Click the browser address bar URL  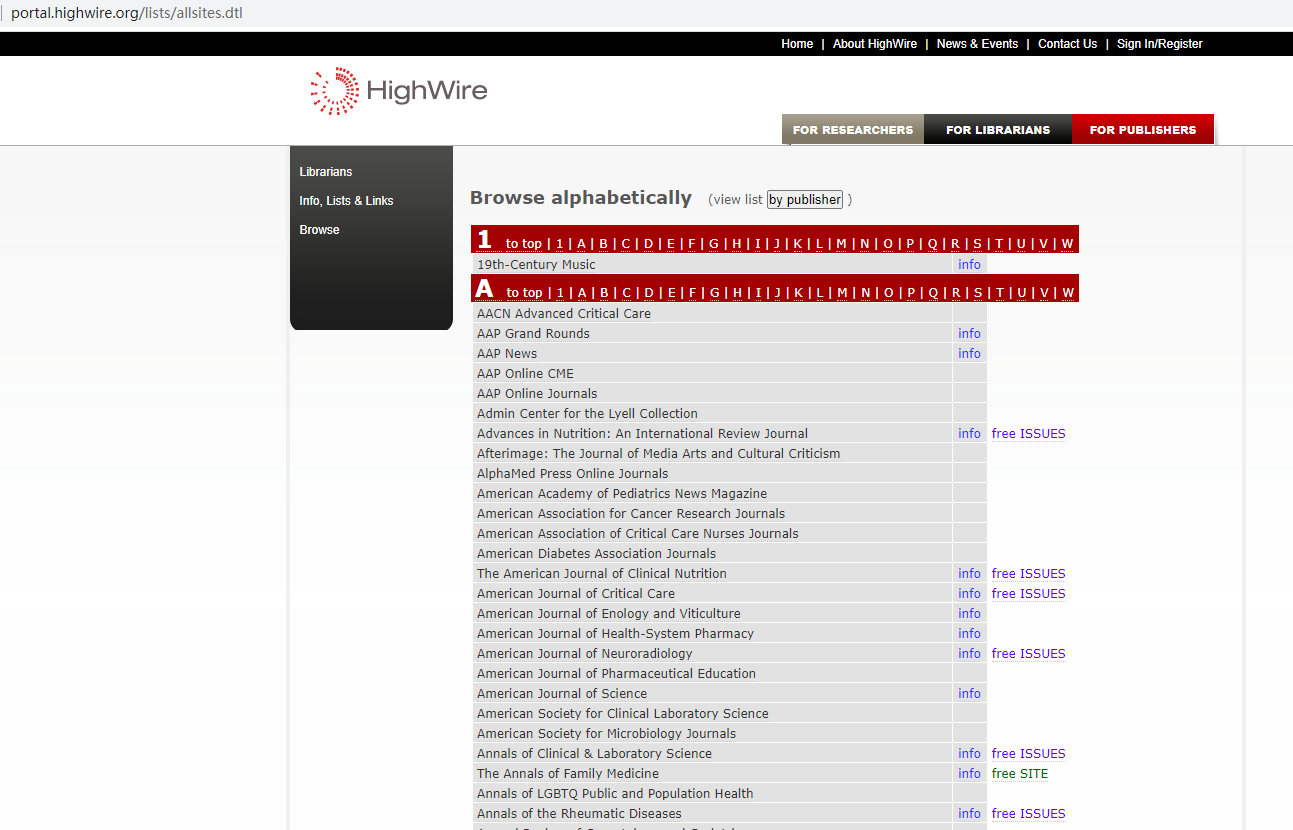(127, 13)
